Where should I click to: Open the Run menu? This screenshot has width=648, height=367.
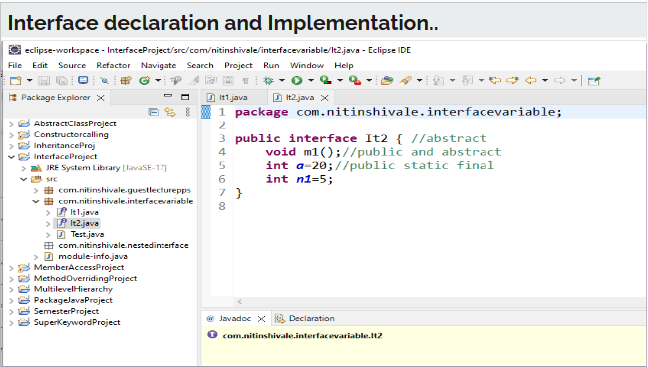click(271, 65)
